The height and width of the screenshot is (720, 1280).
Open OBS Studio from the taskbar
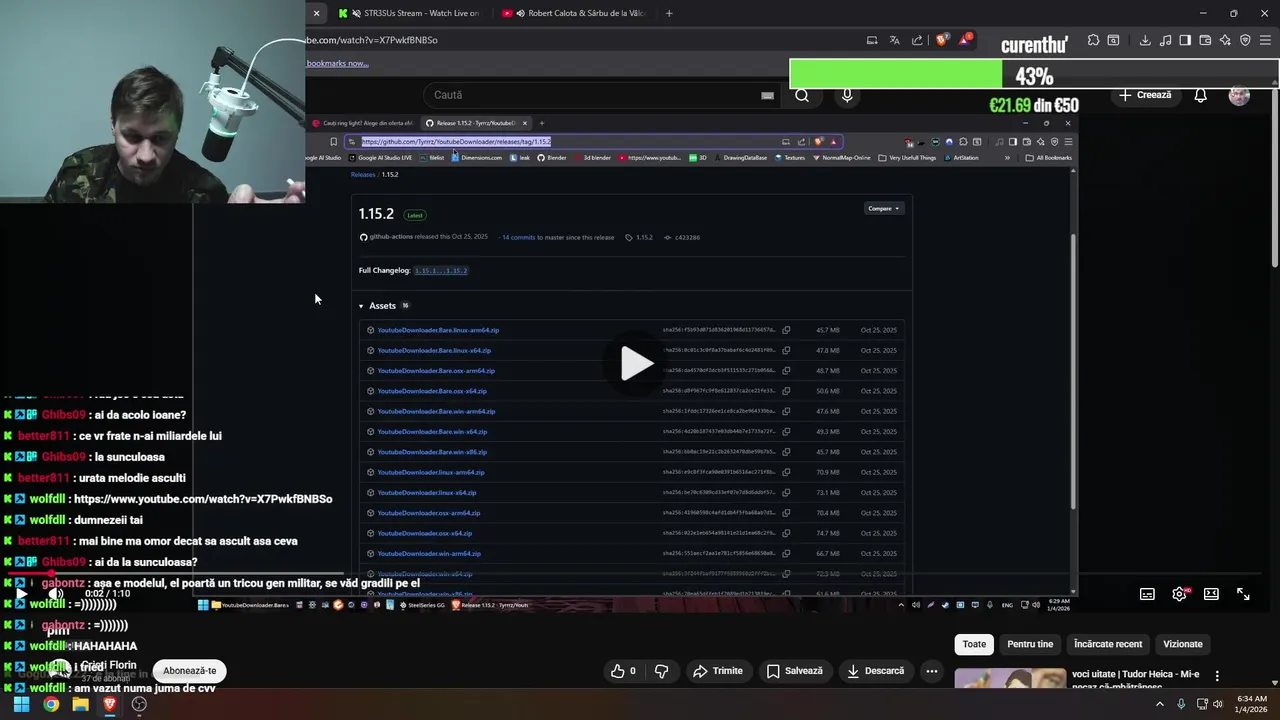pos(139,704)
